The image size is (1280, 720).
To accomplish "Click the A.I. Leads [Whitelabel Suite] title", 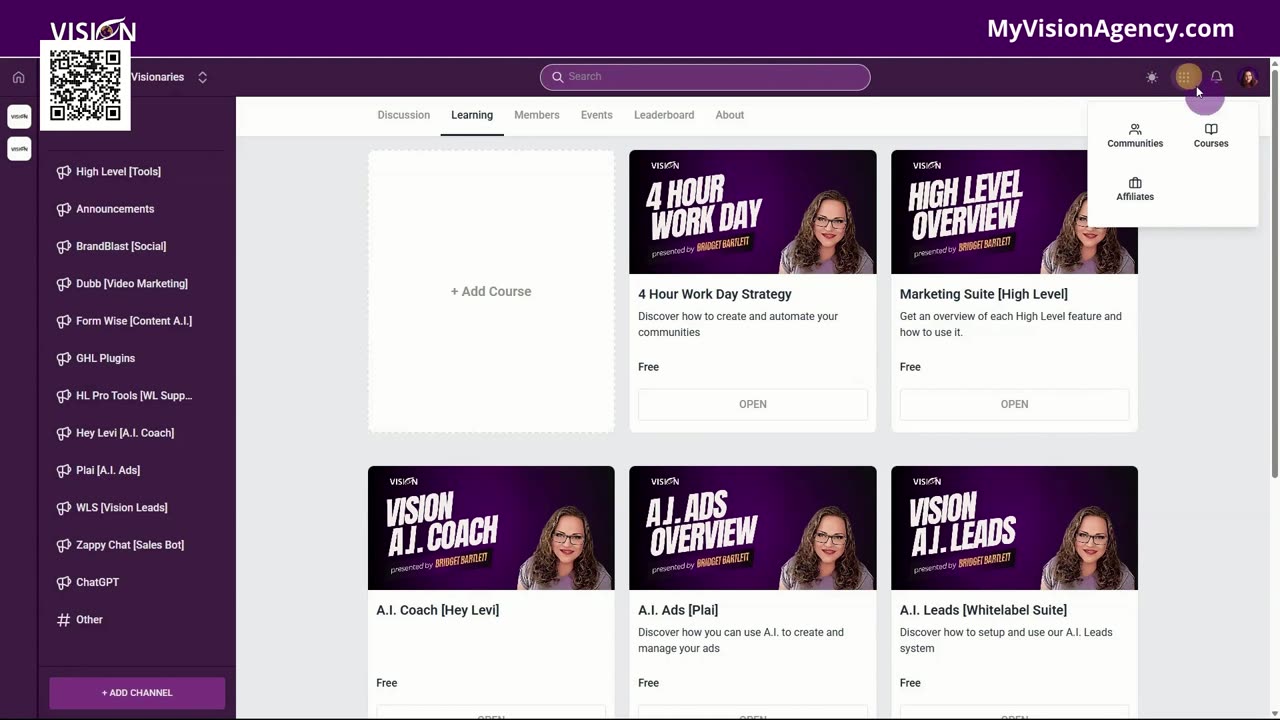I will coord(983,610).
